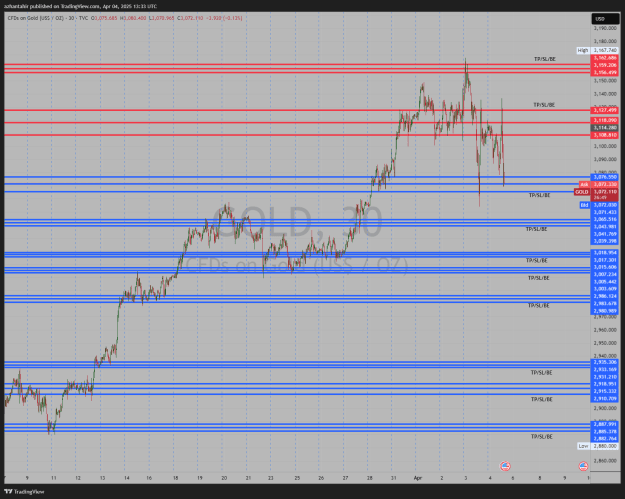
Task: Select the blue 2,931.210 price label
Action: [x=605, y=377]
